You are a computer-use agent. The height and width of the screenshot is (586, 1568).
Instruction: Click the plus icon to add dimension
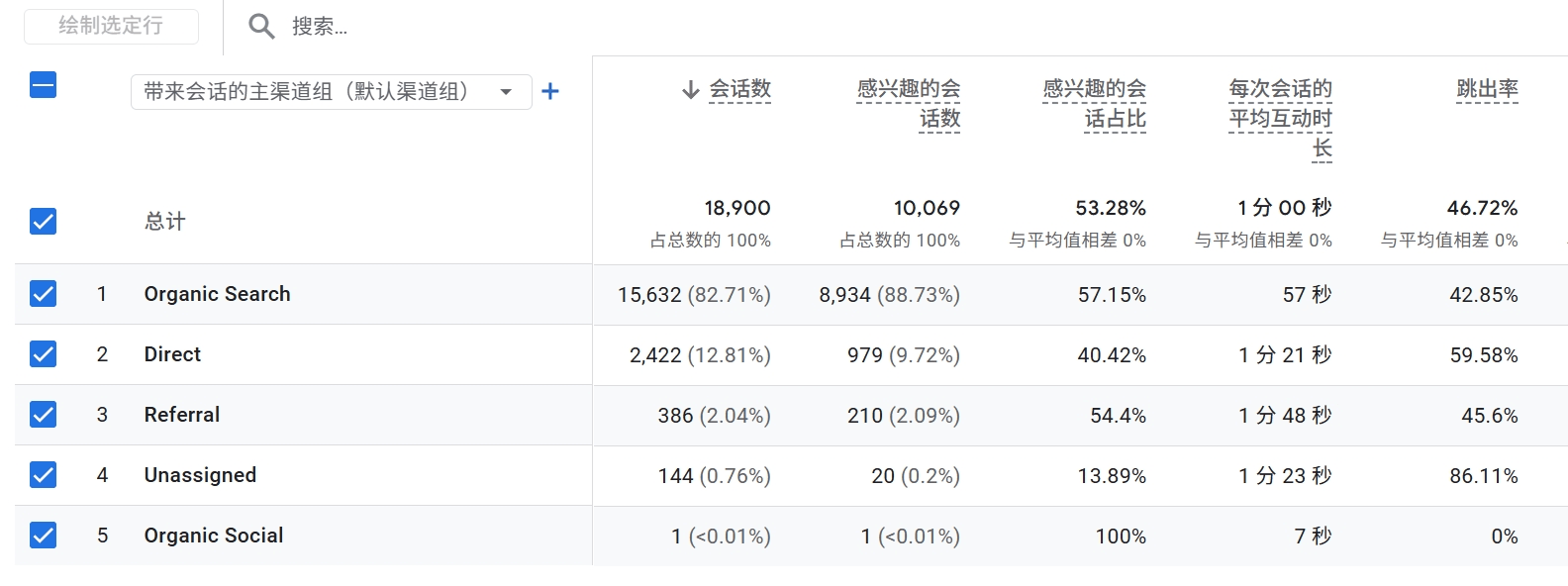(550, 92)
